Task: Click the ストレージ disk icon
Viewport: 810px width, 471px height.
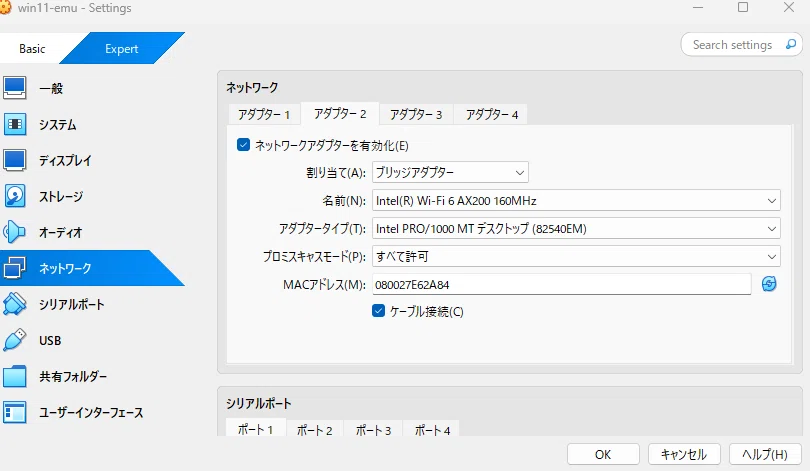Action: (14, 196)
